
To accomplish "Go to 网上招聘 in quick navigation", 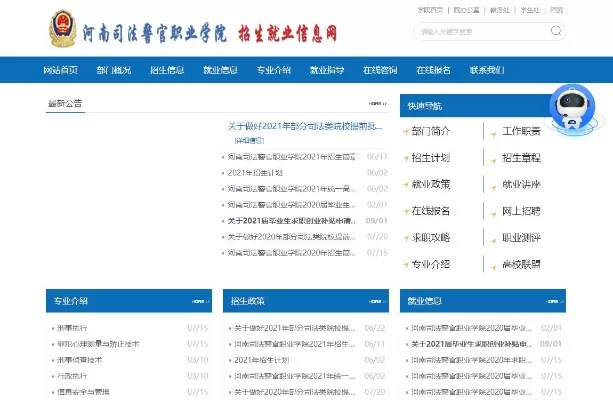I will (x=521, y=211).
